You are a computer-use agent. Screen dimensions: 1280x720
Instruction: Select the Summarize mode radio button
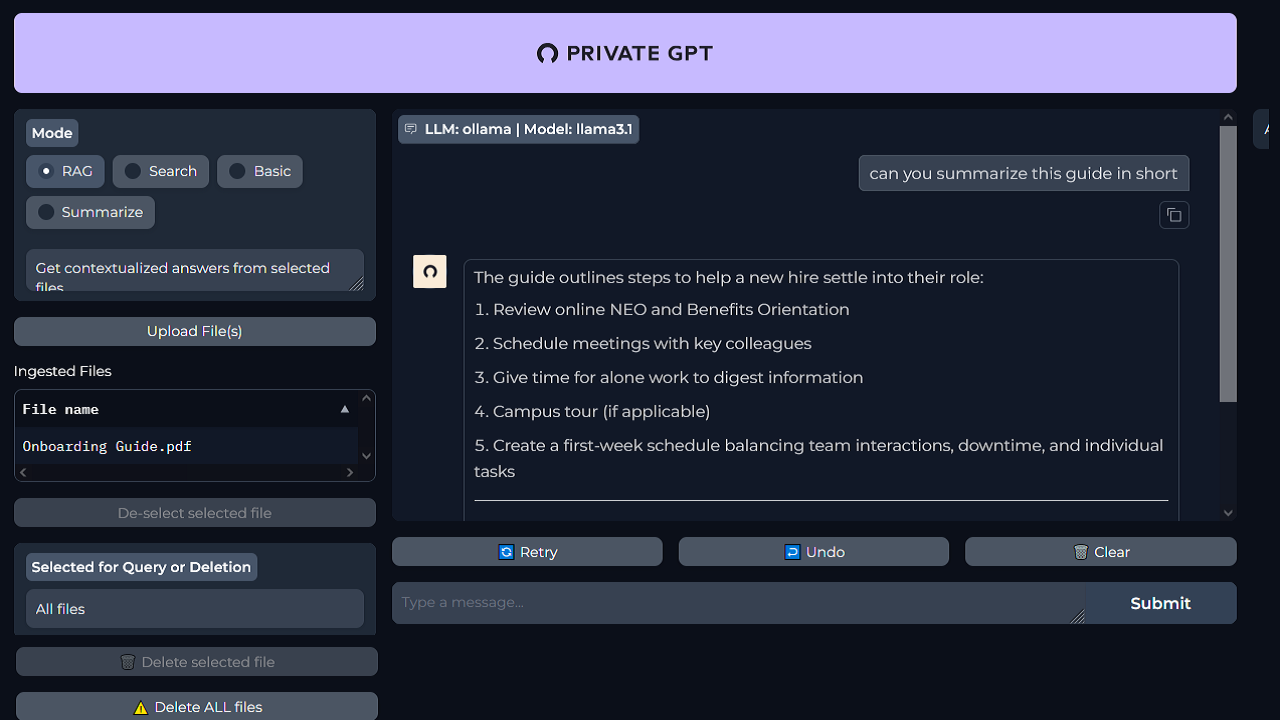[46, 212]
